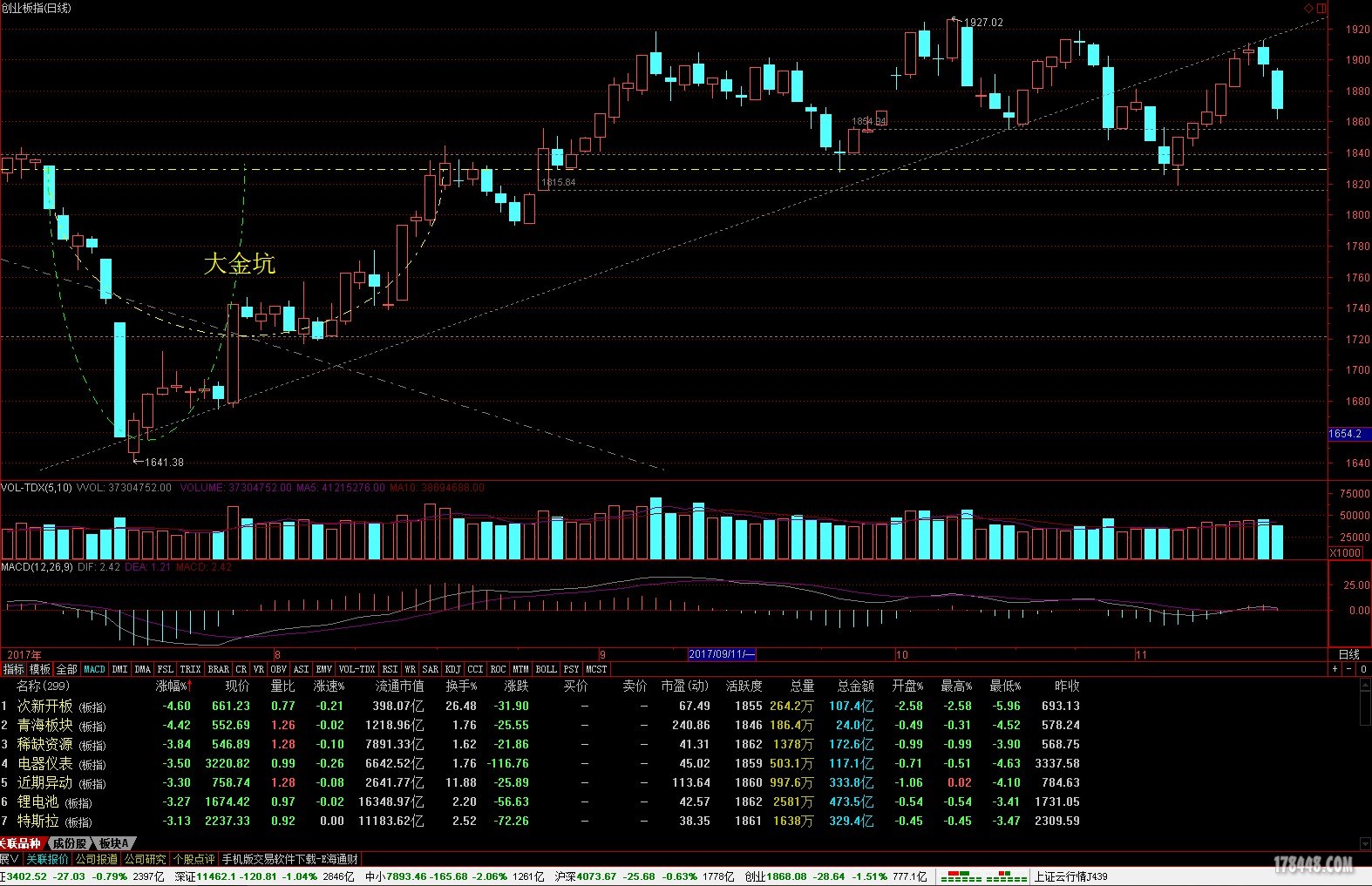Click the 上证云行情J439 status entry
1372x886 pixels.
tap(1070, 876)
